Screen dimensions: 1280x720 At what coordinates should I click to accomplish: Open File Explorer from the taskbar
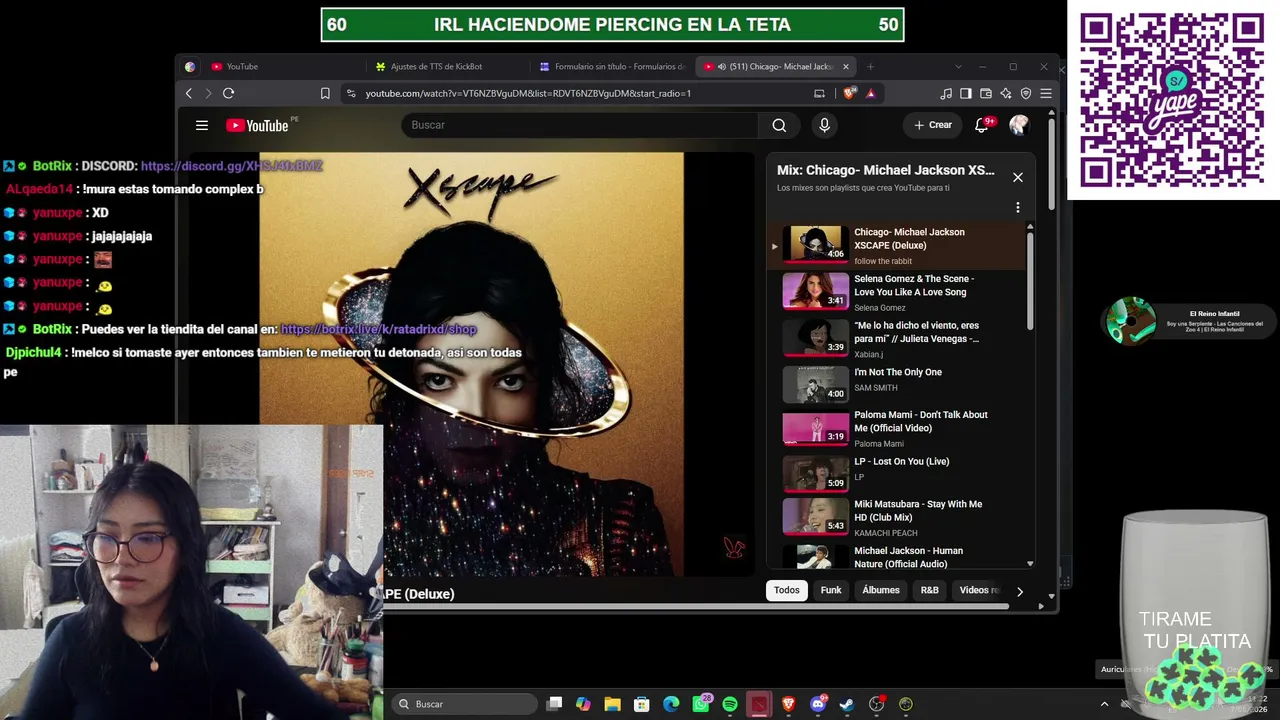[613, 704]
